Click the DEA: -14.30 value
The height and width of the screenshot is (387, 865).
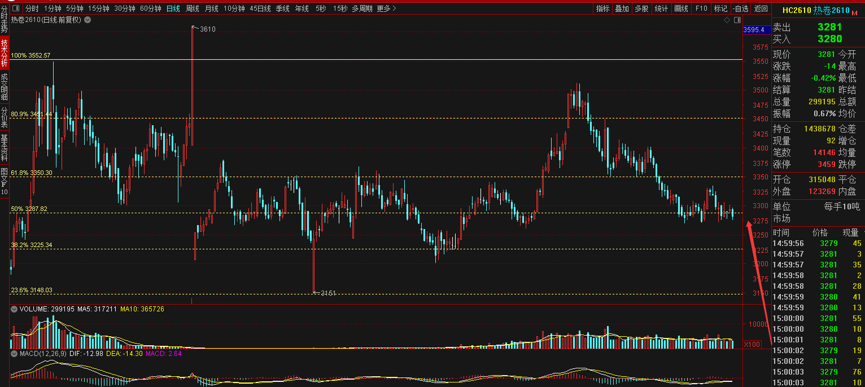tap(124, 353)
